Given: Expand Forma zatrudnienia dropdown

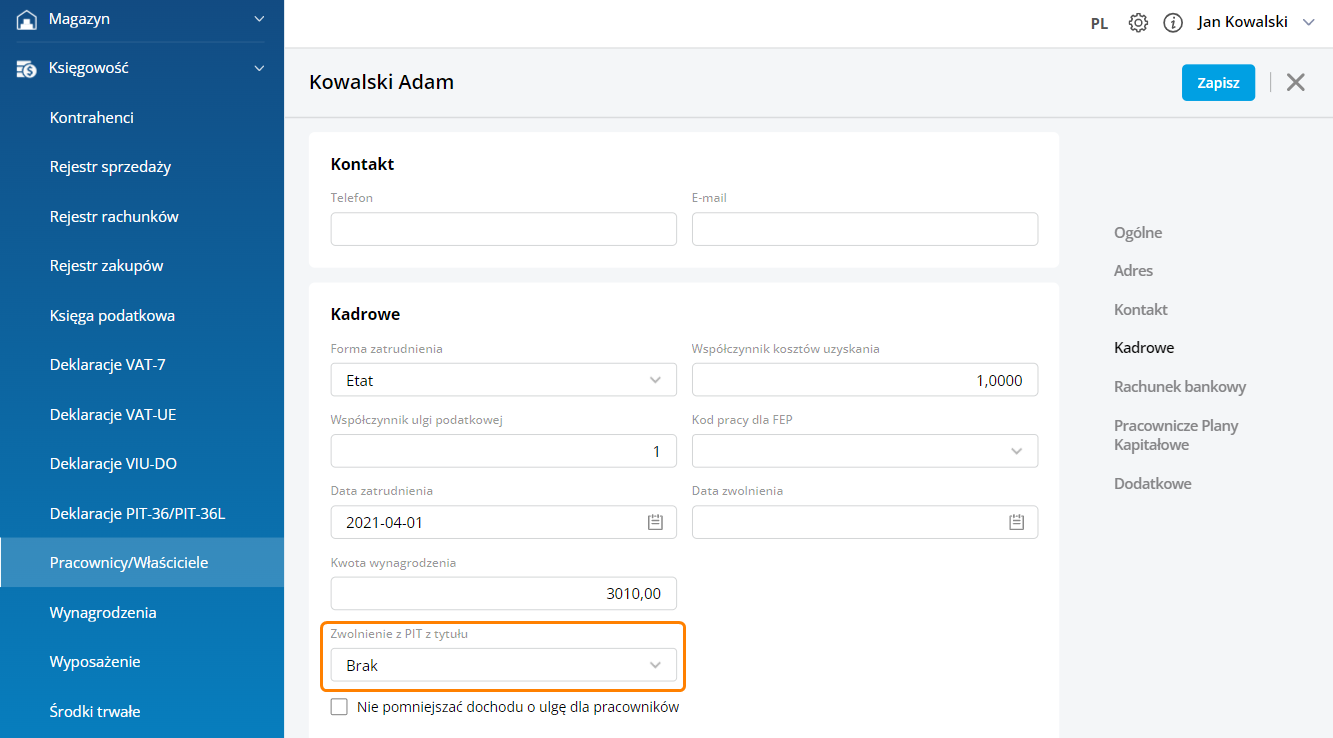Looking at the screenshot, I should [x=503, y=380].
